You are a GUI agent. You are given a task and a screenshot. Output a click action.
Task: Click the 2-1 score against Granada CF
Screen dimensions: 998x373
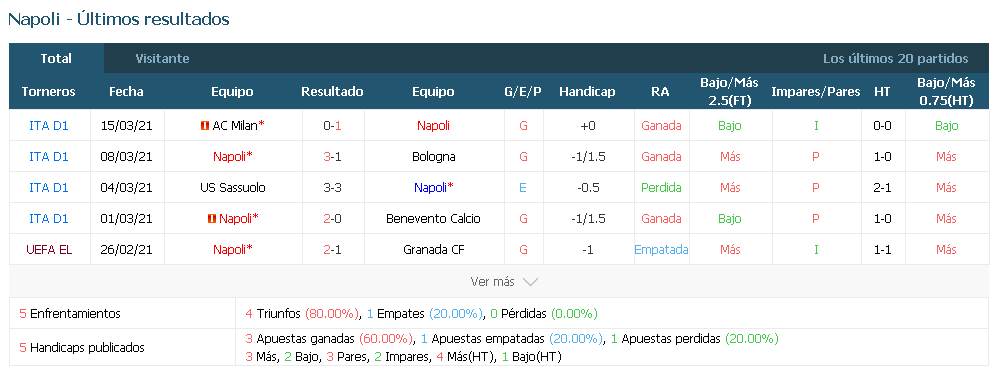(x=332, y=250)
